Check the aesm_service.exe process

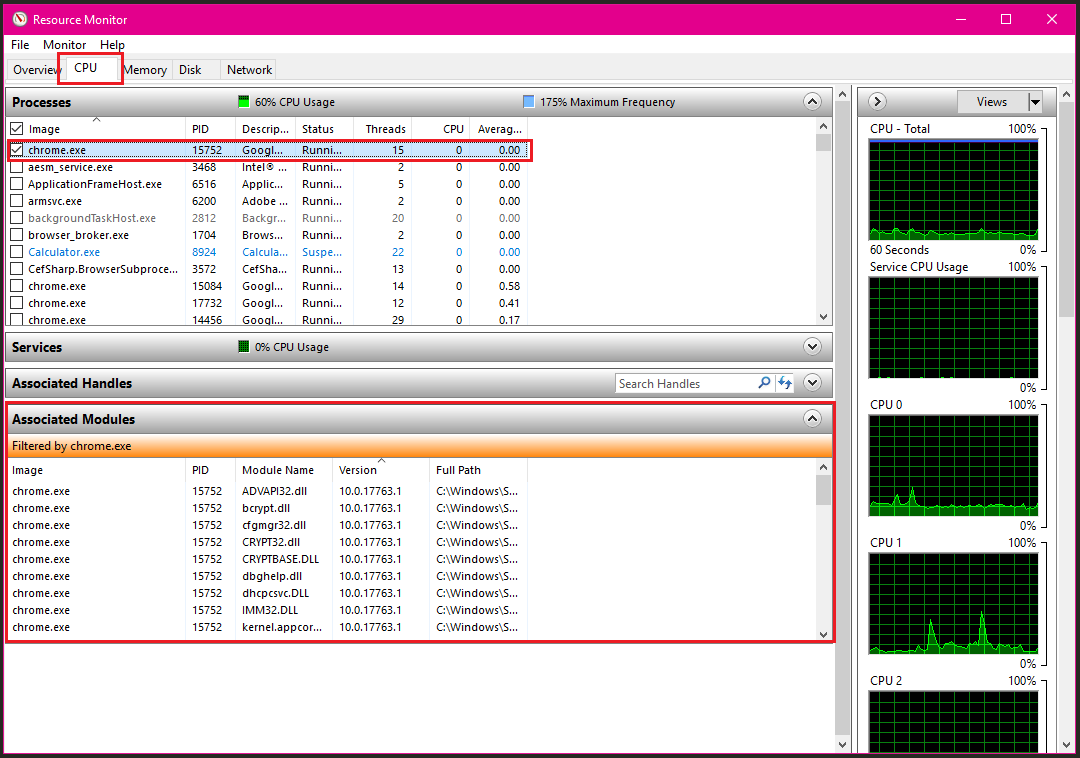[x=15, y=167]
